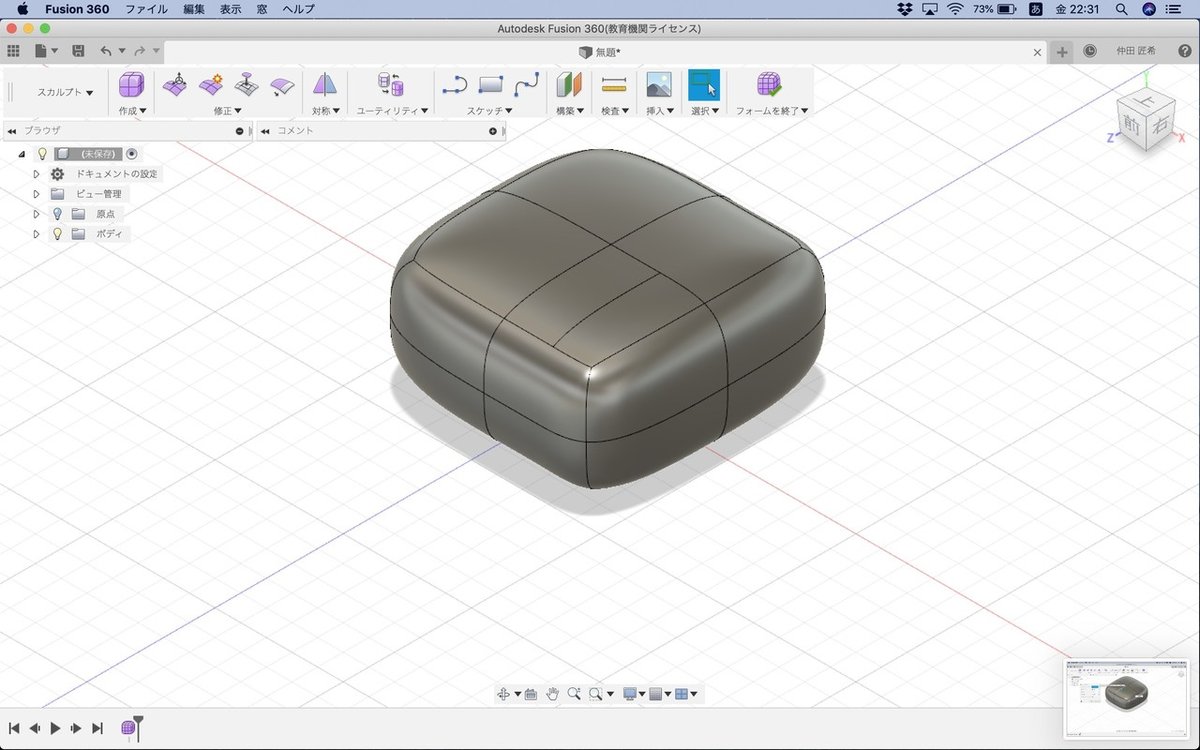Click the screenshot preview thumbnail
The image size is (1200, 750).
coord(1128,697)
